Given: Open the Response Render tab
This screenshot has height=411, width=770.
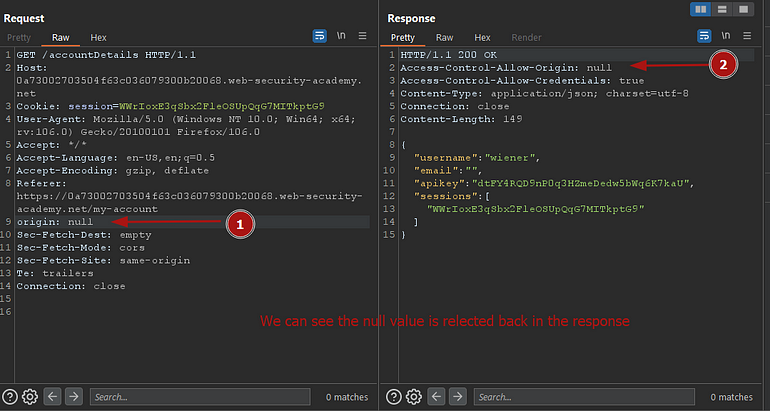Looking at the screenshot, I should pos(526,37).
